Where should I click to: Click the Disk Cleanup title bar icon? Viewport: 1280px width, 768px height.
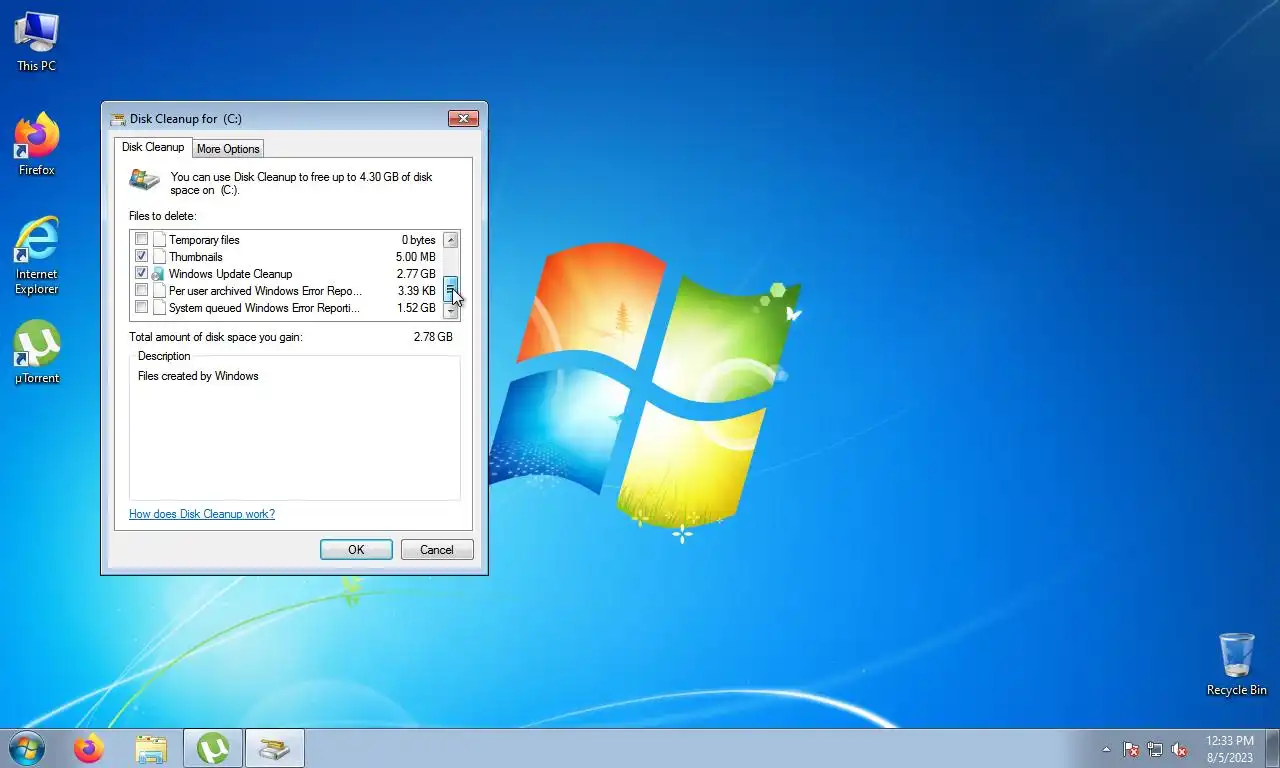[118, 119]
